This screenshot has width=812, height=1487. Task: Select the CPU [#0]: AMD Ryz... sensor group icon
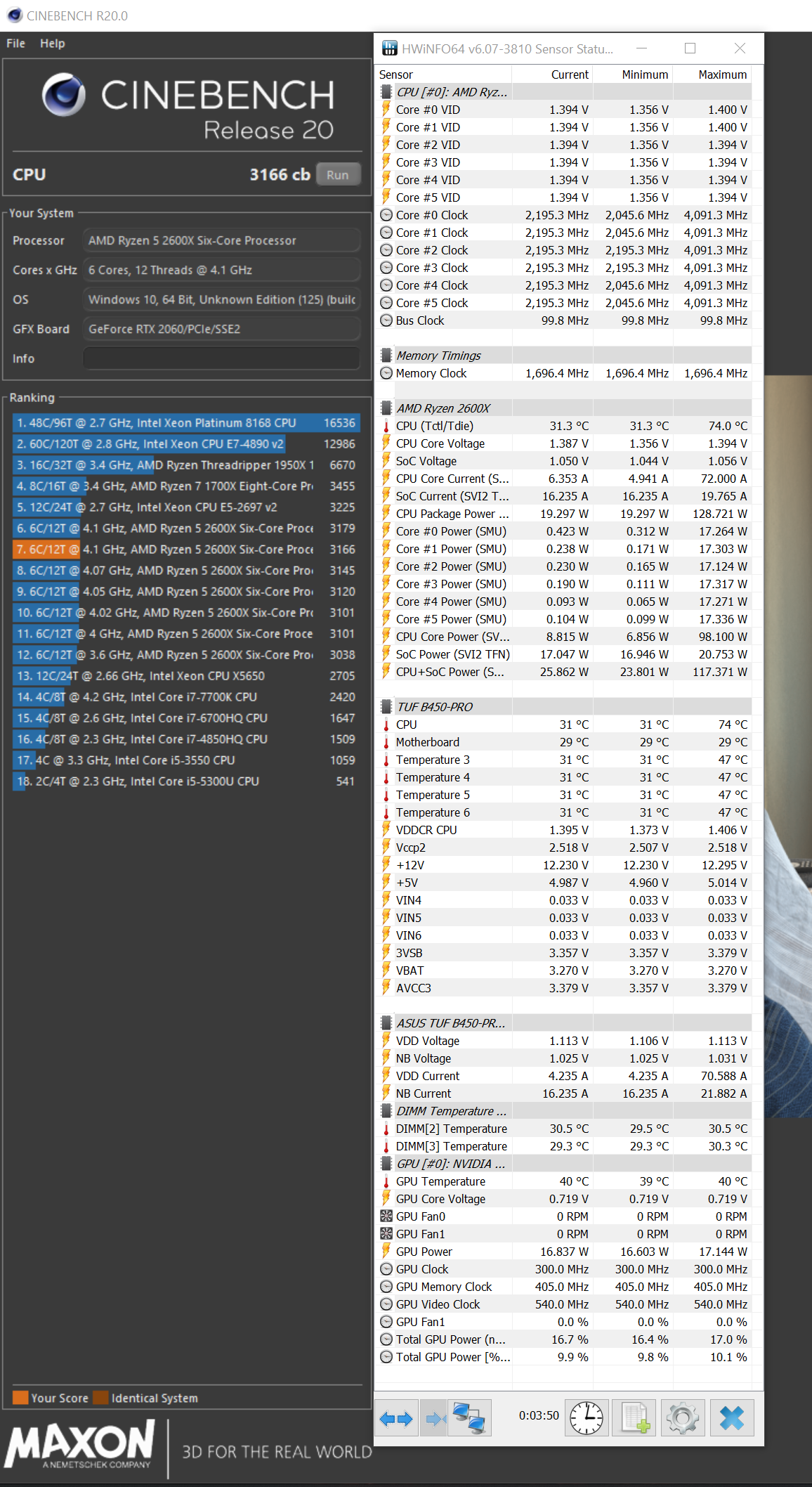point(386,92)
